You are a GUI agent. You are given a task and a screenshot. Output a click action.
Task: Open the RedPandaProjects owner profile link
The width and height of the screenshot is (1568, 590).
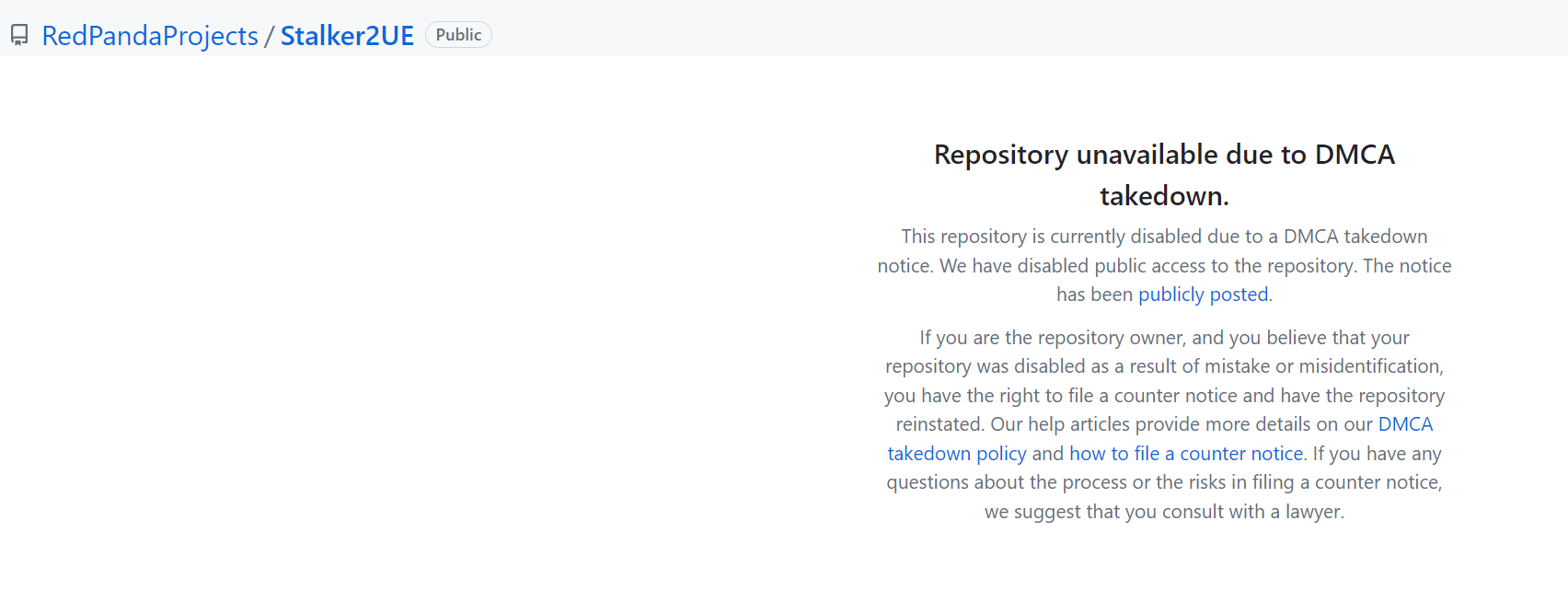click(150, 36)
